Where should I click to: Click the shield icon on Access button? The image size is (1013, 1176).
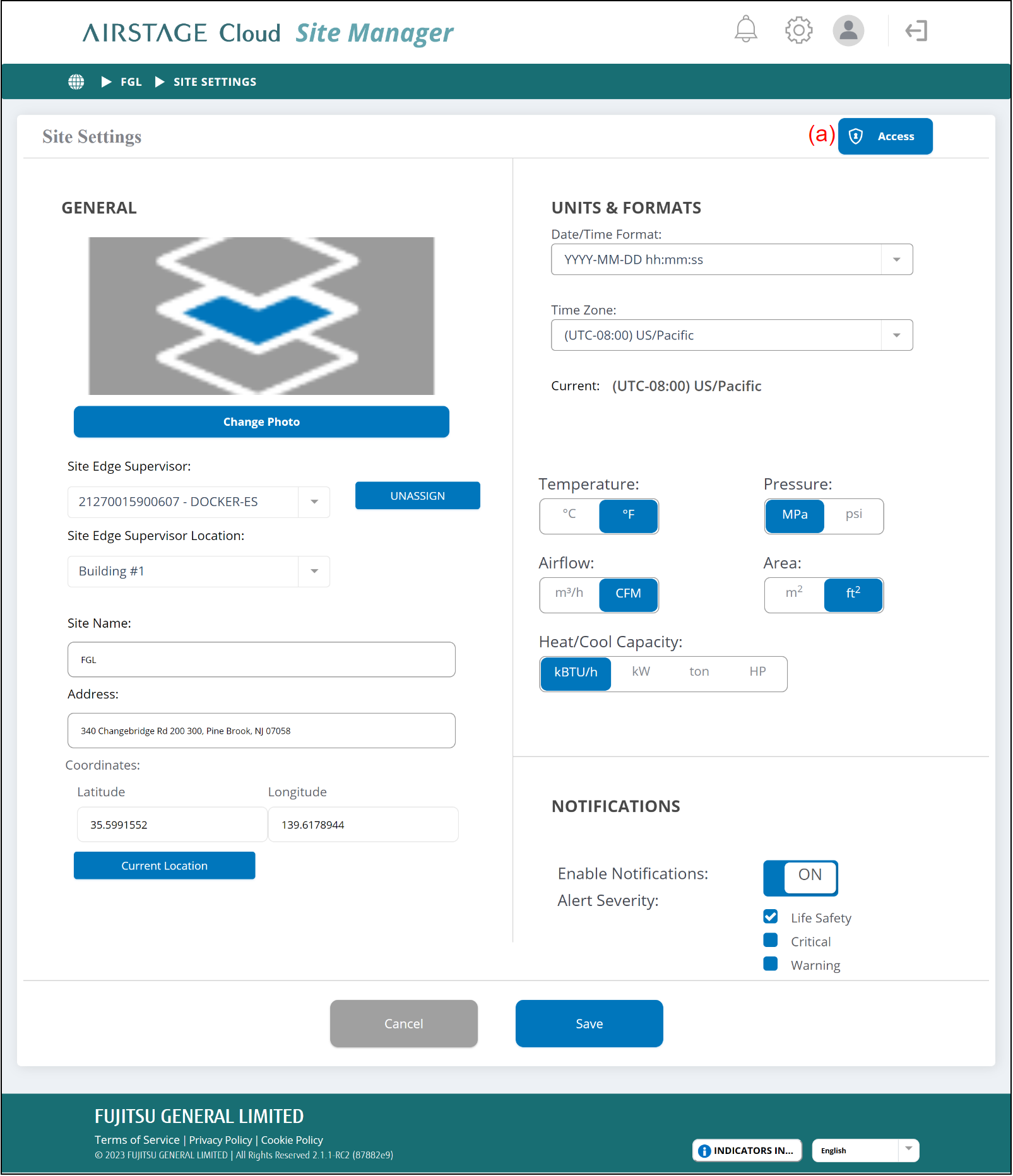(x=856, y=136)
